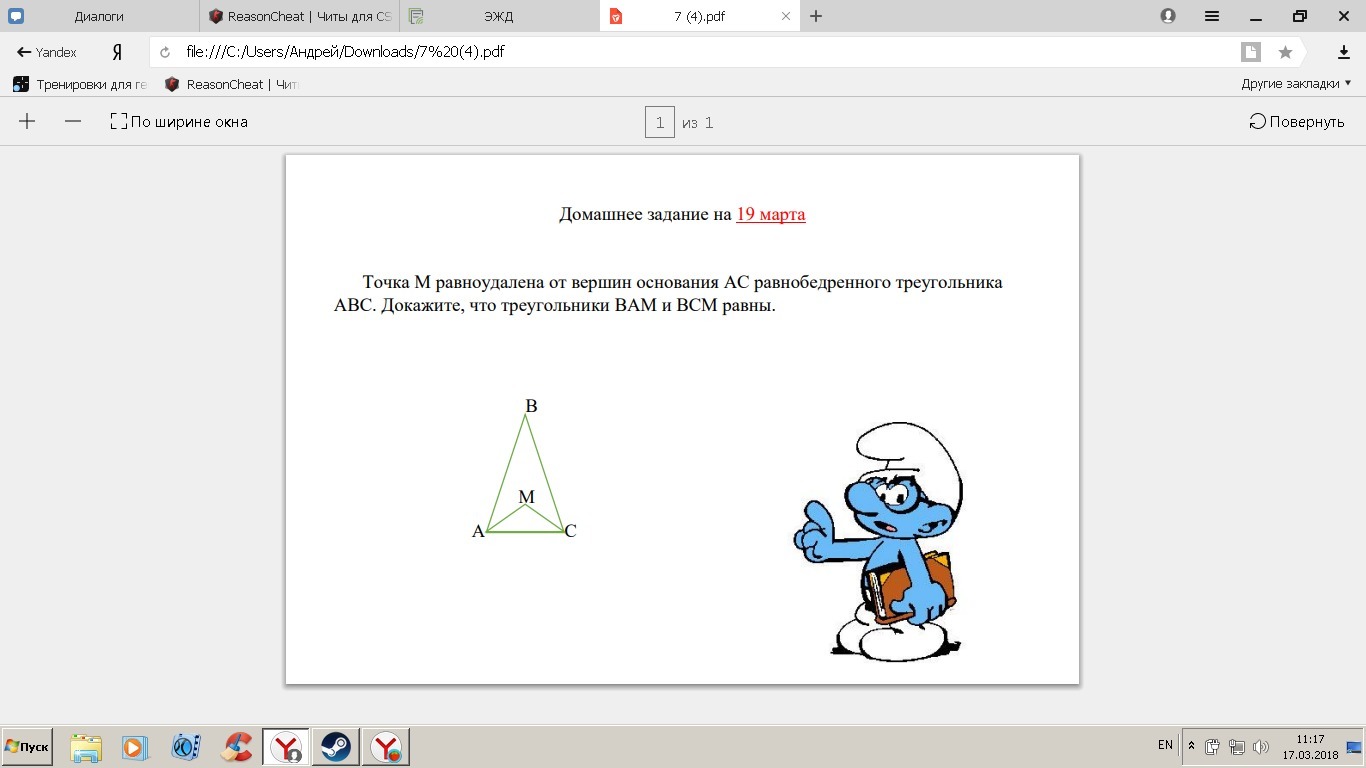Open Steam from the taskbar
Screen dimensions: 1366x768
tap(336, 747)
